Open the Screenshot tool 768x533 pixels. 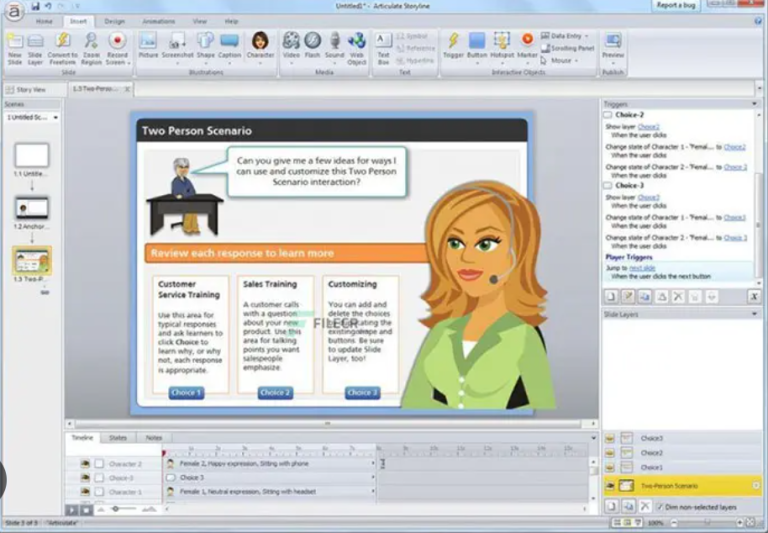click(177, 48)
